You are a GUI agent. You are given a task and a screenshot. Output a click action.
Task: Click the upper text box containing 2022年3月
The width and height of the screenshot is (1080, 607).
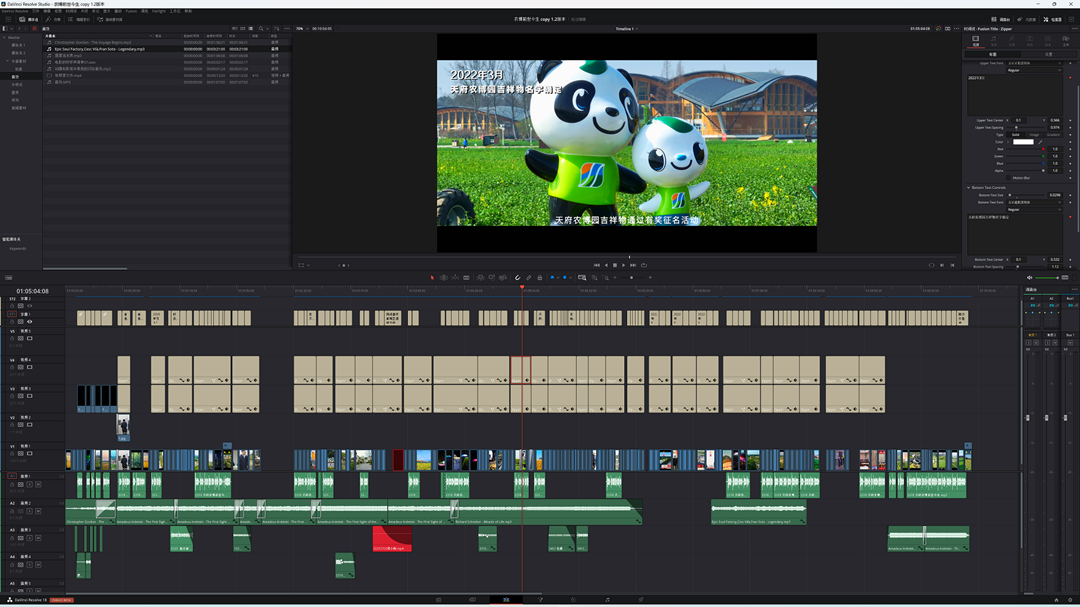(x=1015, y=95)
